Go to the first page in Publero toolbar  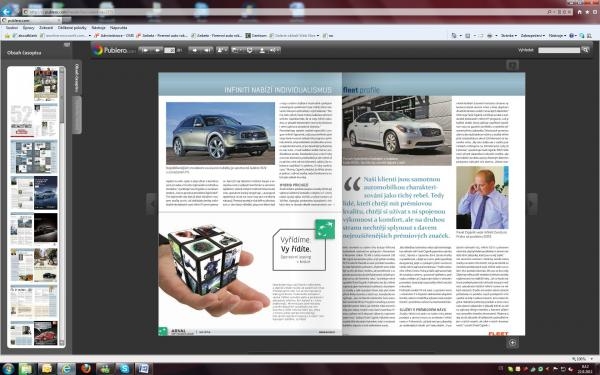(146, 50)
